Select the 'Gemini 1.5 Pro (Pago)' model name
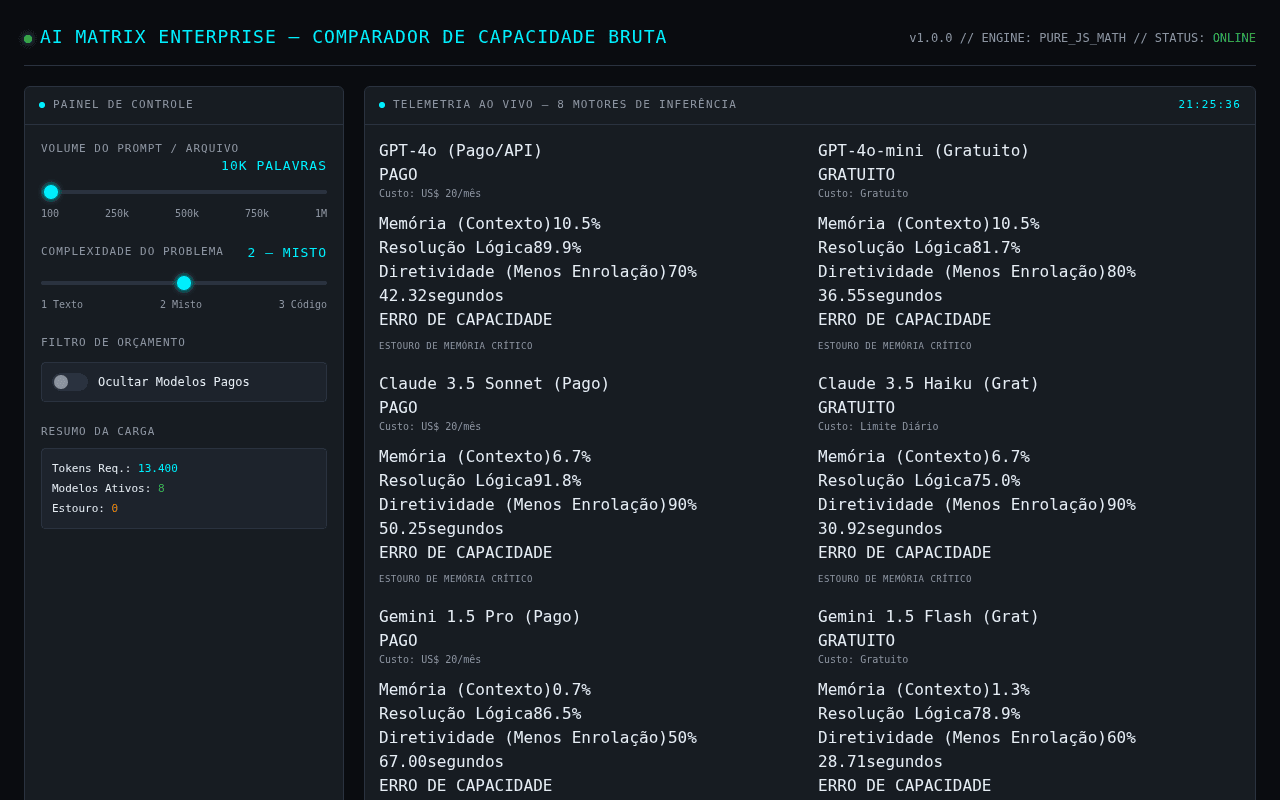Viewport: 1280px width, 800px height. coord(480,617)
